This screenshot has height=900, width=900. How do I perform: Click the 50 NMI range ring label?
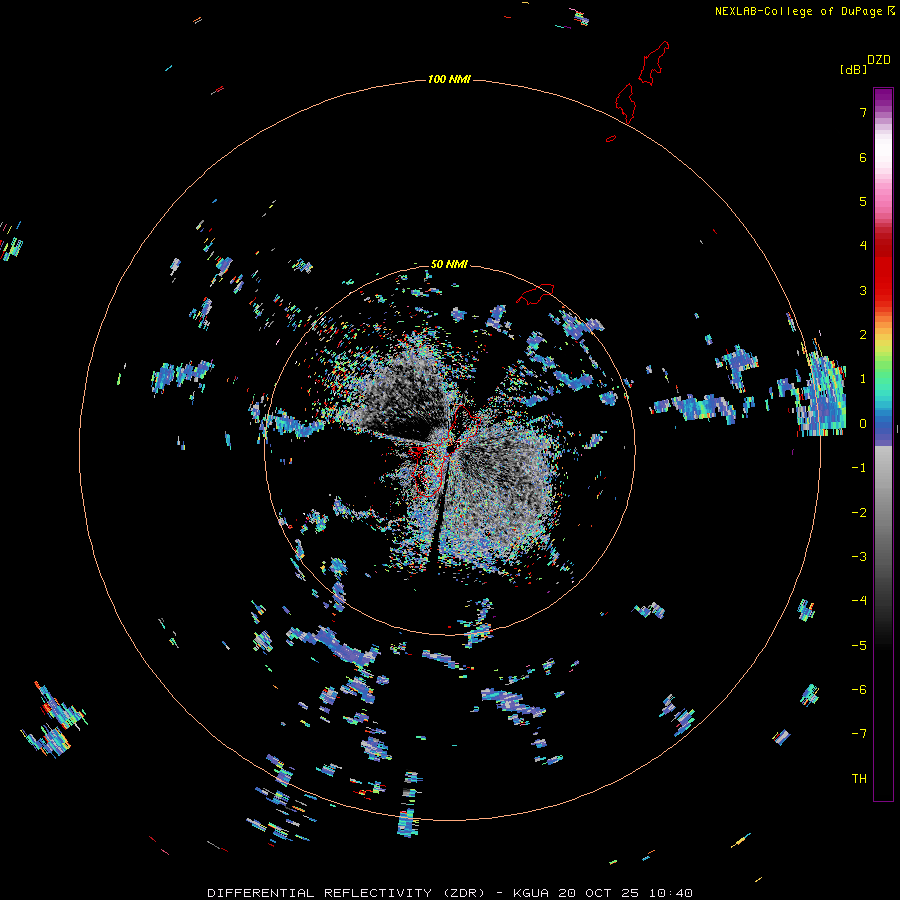[449, 264]
